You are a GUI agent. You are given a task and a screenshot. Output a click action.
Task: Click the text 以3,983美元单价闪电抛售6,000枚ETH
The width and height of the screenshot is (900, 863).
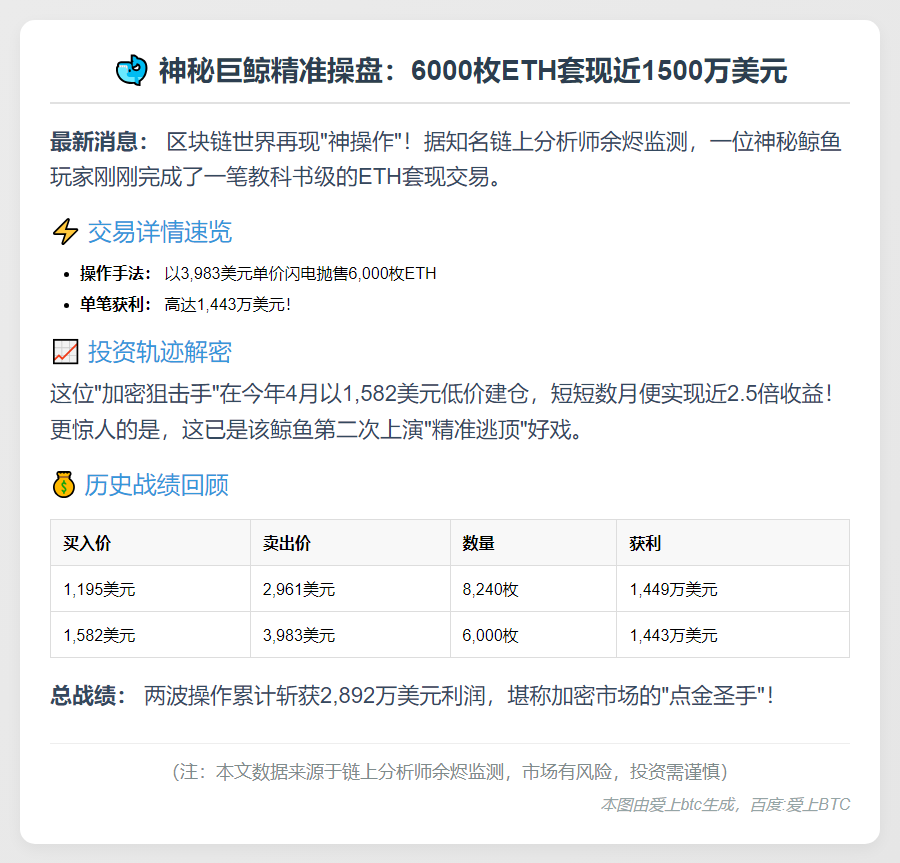point(300,273)
